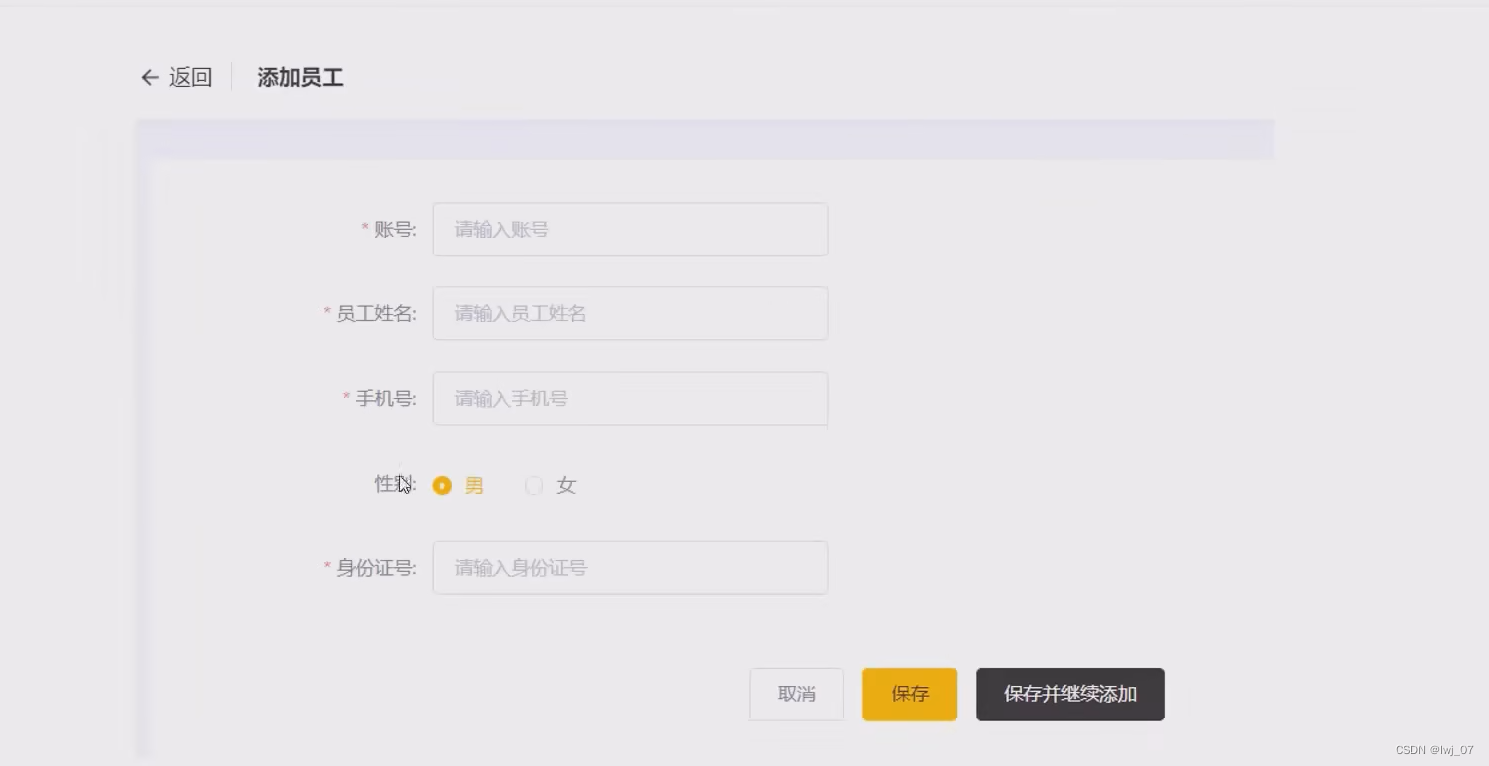Click into the 手机号 input box

point(630,398)
